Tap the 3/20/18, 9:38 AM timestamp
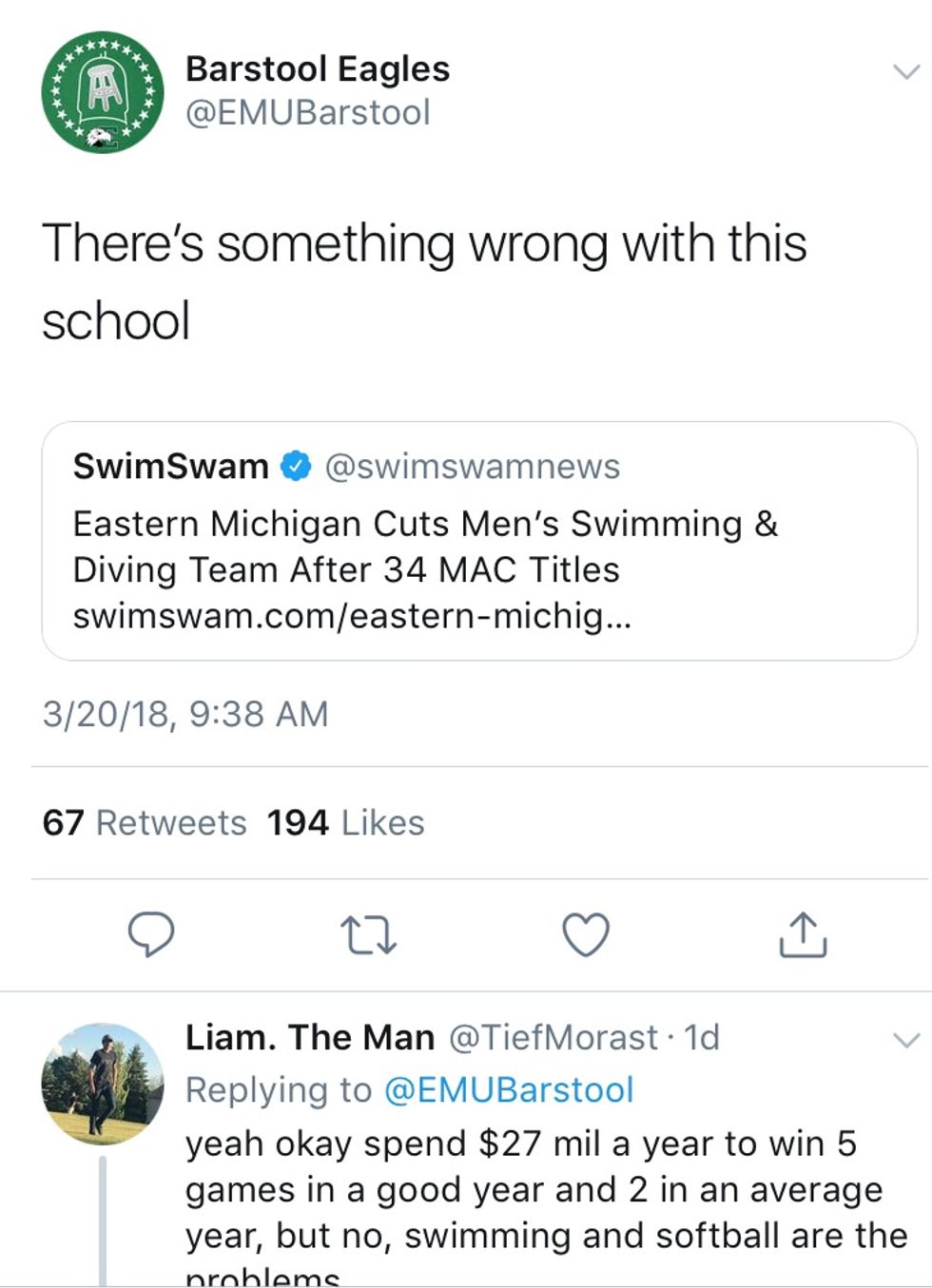Viewport: 932px width, 1288px height. [185, 714]
